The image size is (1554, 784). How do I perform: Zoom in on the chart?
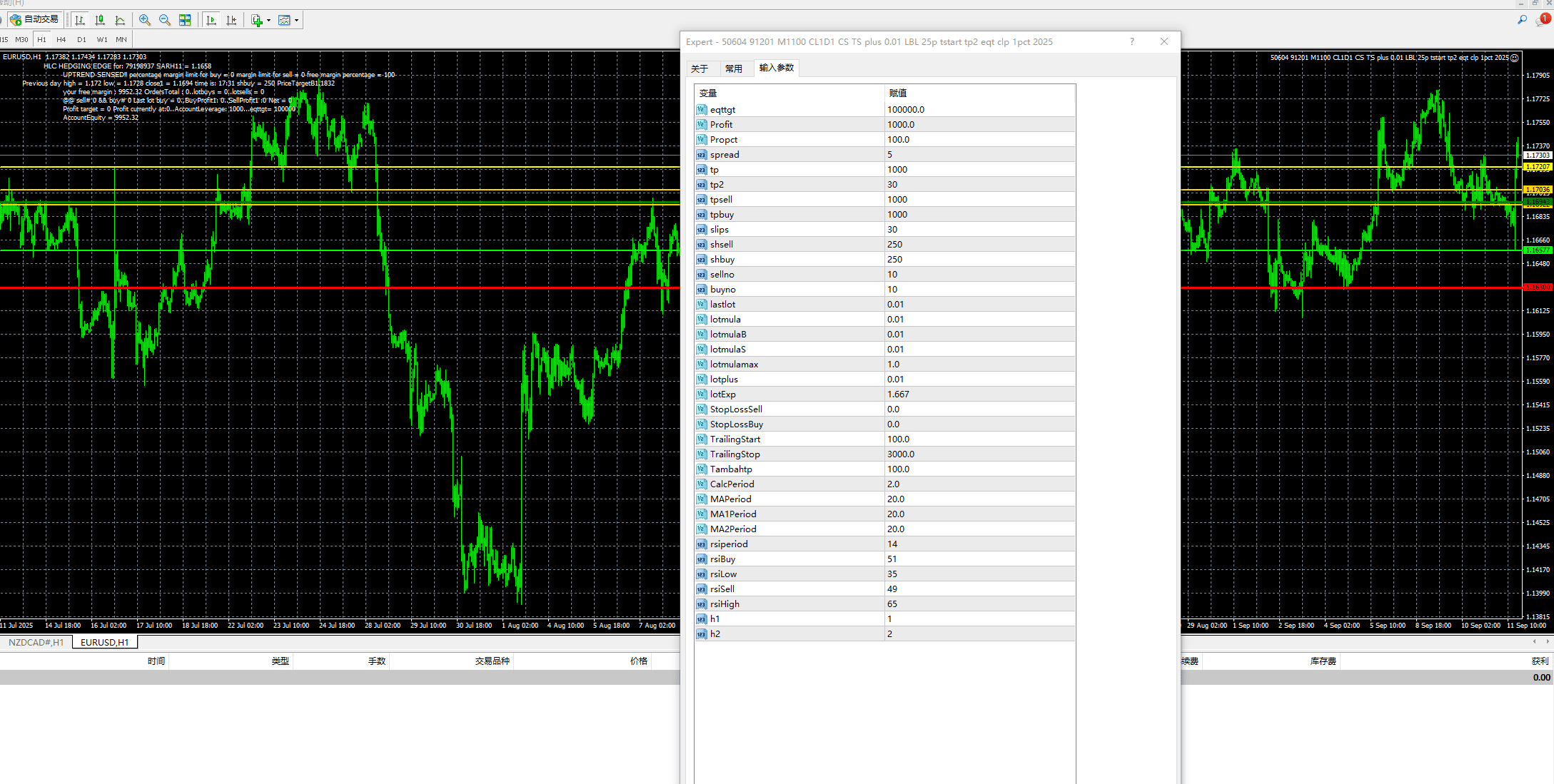pyautogui.click(x=145, y=20)
